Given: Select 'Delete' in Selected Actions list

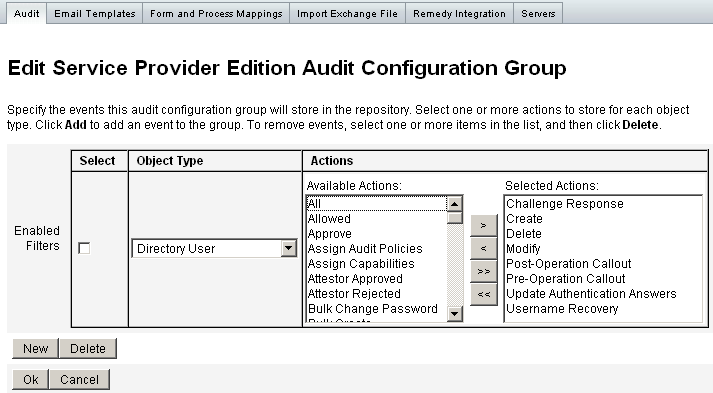Looking at the screenshot, I should [603, 234].
